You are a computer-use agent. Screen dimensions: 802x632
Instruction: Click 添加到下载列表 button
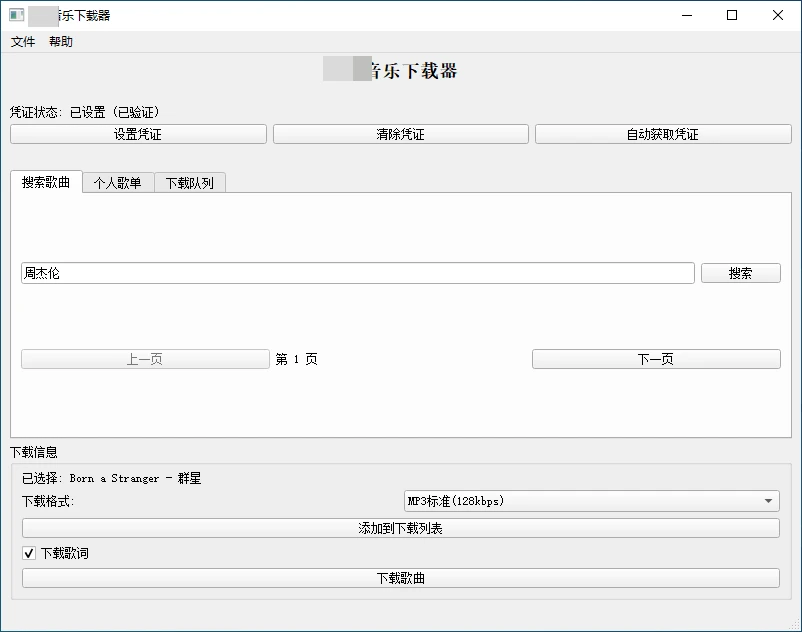(400, 528)
